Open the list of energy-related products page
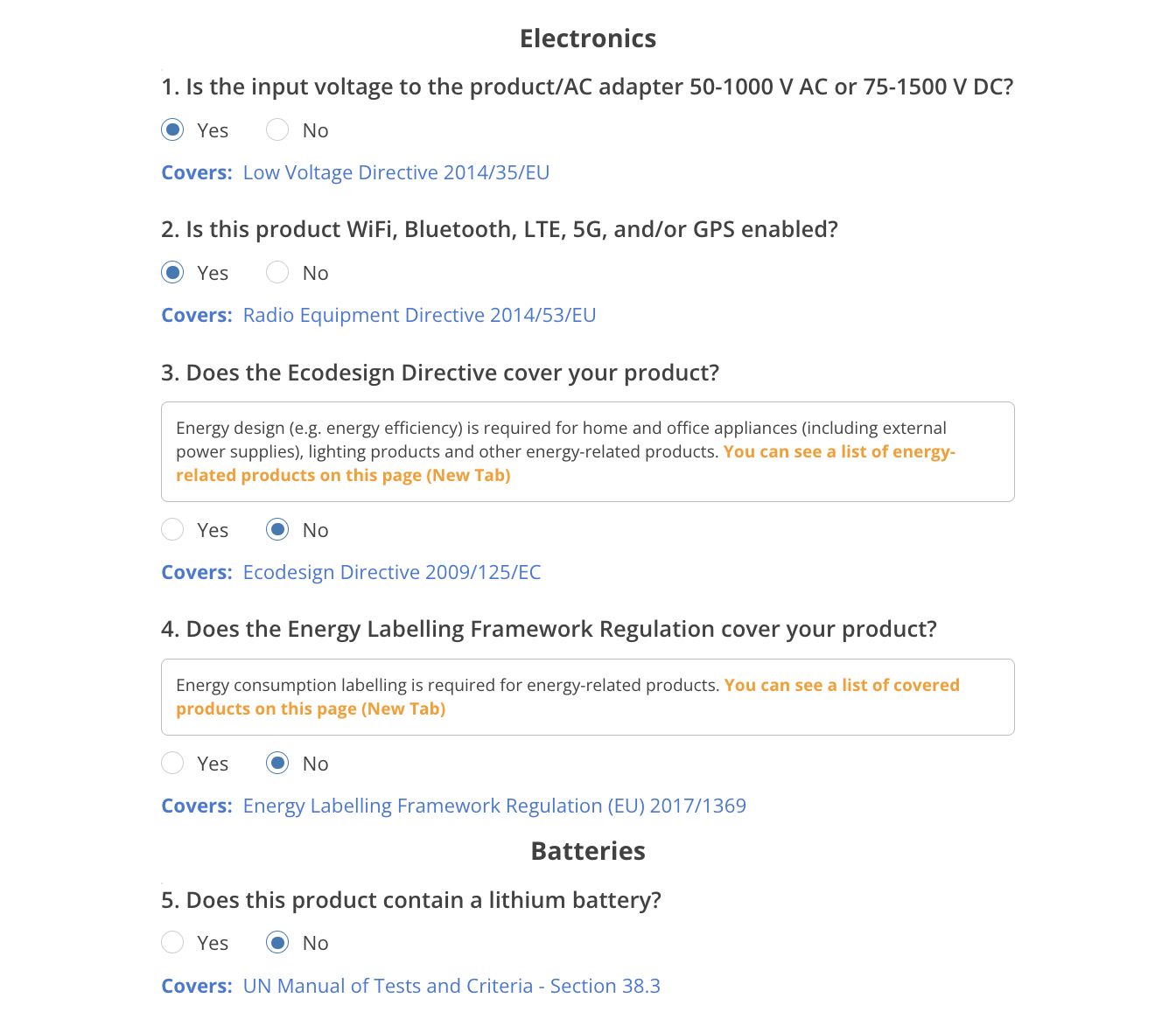 pos(565,464)
